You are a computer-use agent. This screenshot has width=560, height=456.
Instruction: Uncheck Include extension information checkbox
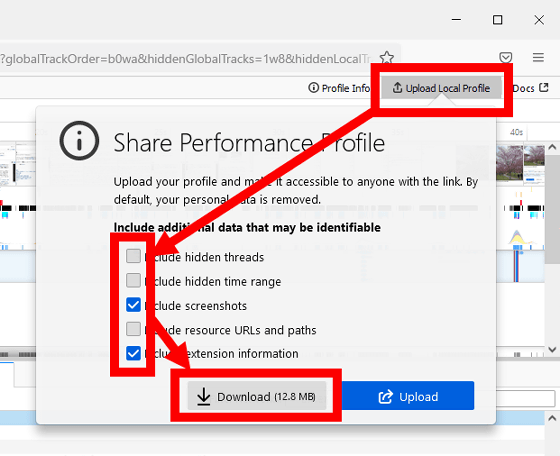(x=133, y=353)
